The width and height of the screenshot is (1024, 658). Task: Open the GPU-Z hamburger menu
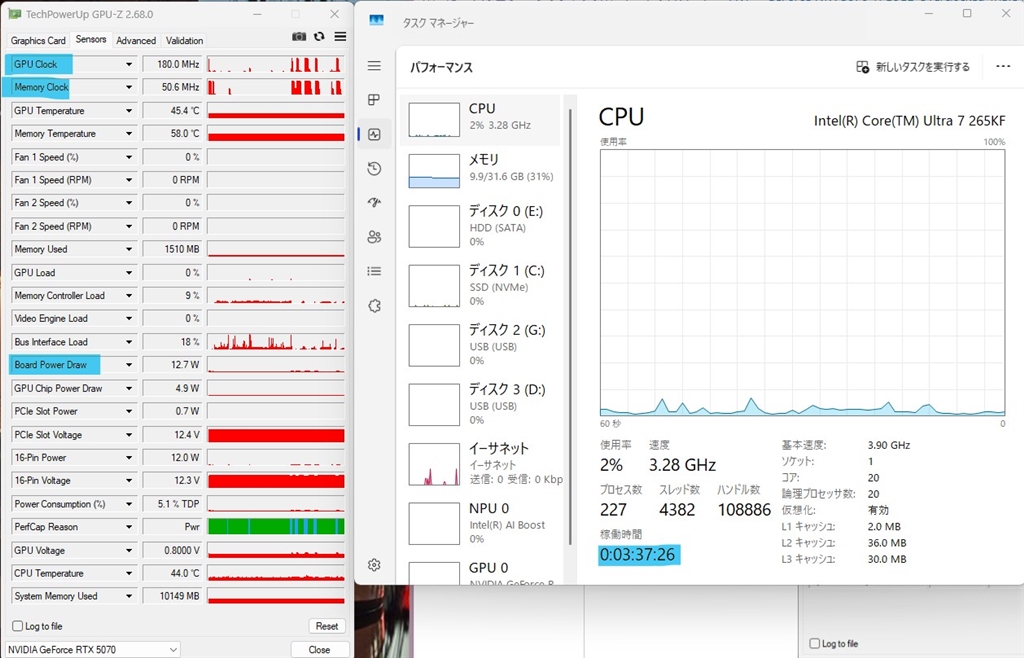click(340, 37)
